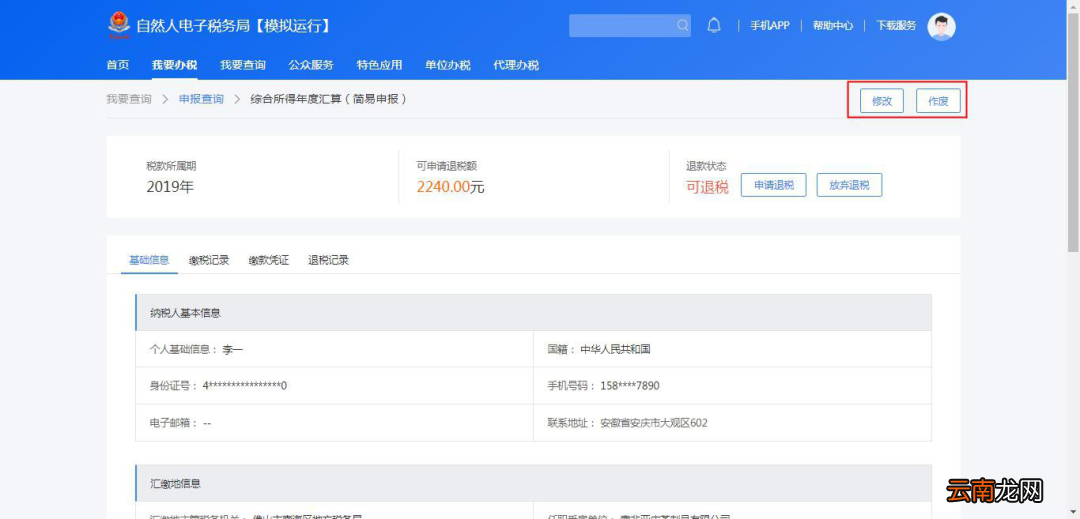The image size is (1080, 519).
Task: Click the 修改 button
Action: click(x=882, y=101)
